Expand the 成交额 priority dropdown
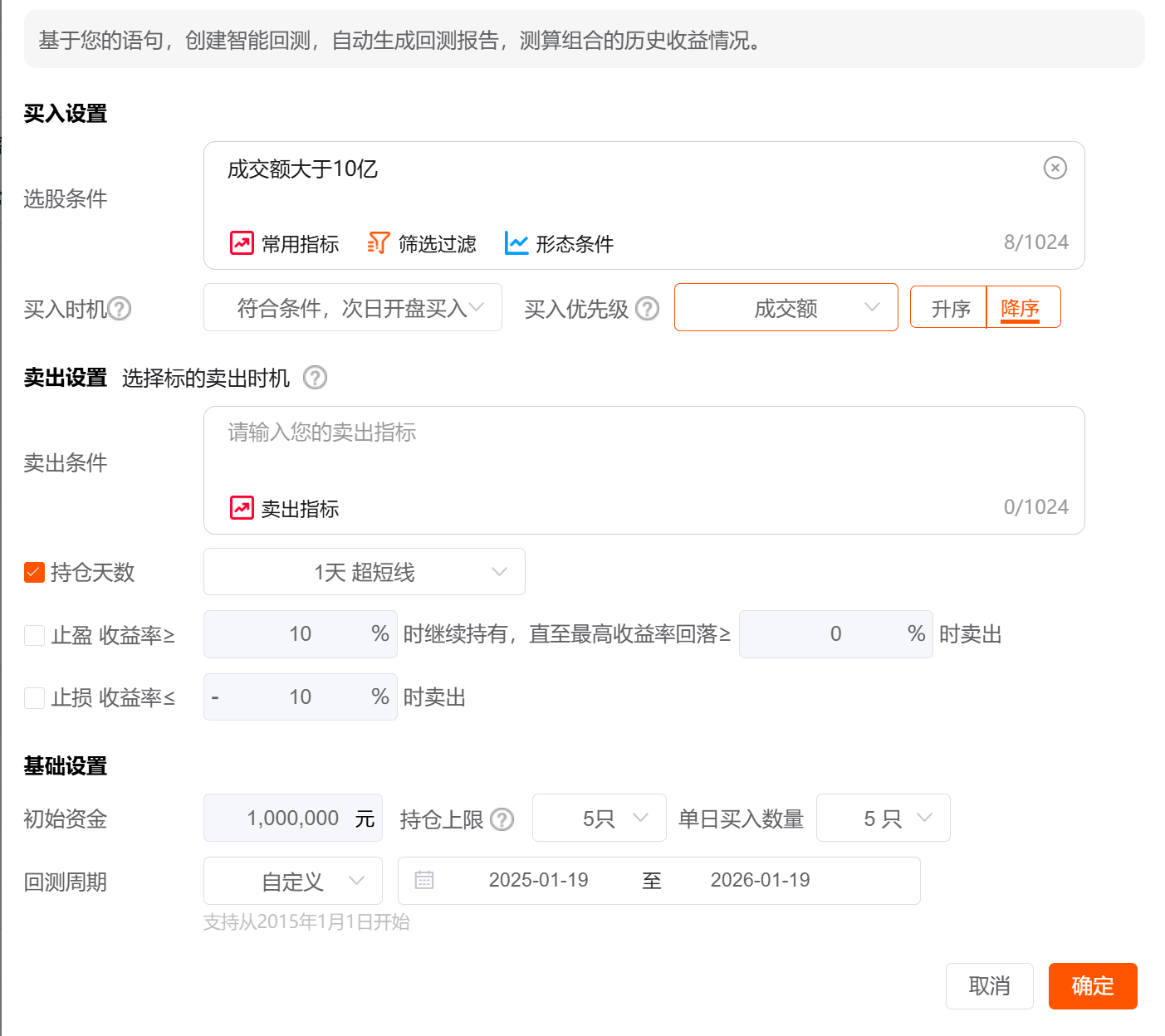The height and width of the screenshot is (1036, 1165). (x=786, y=307)
